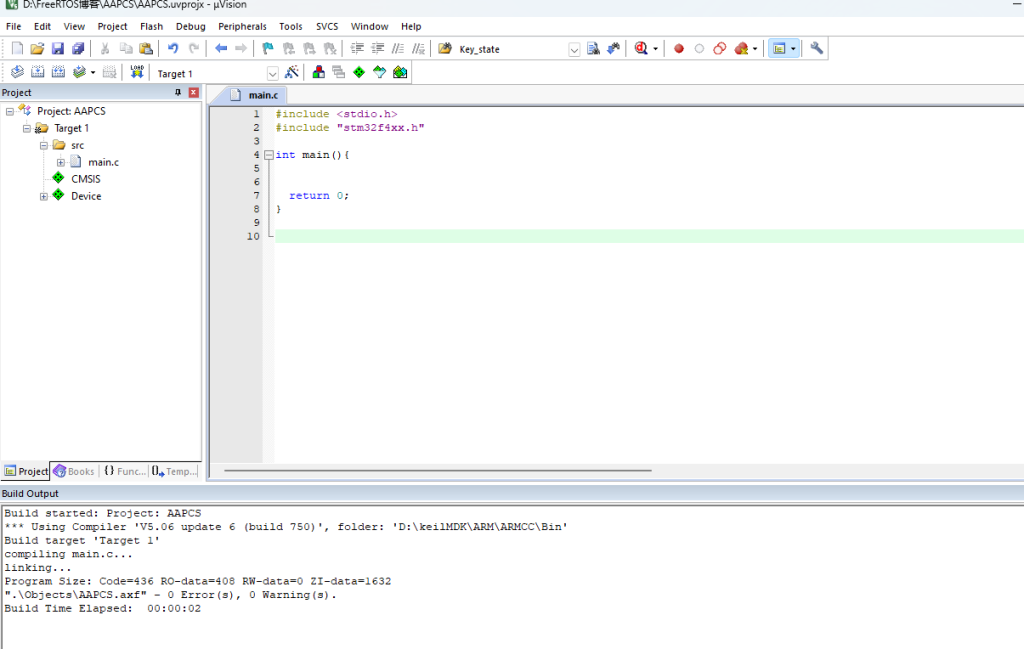Open the Peripherals menu
1024x649 pixels.
tap(242, 26)
